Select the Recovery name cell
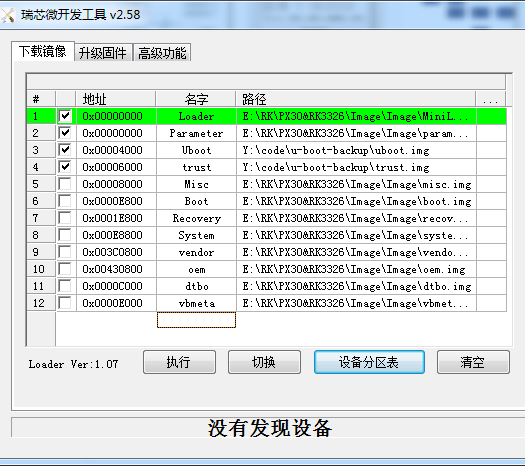 (x=196, y=218)
